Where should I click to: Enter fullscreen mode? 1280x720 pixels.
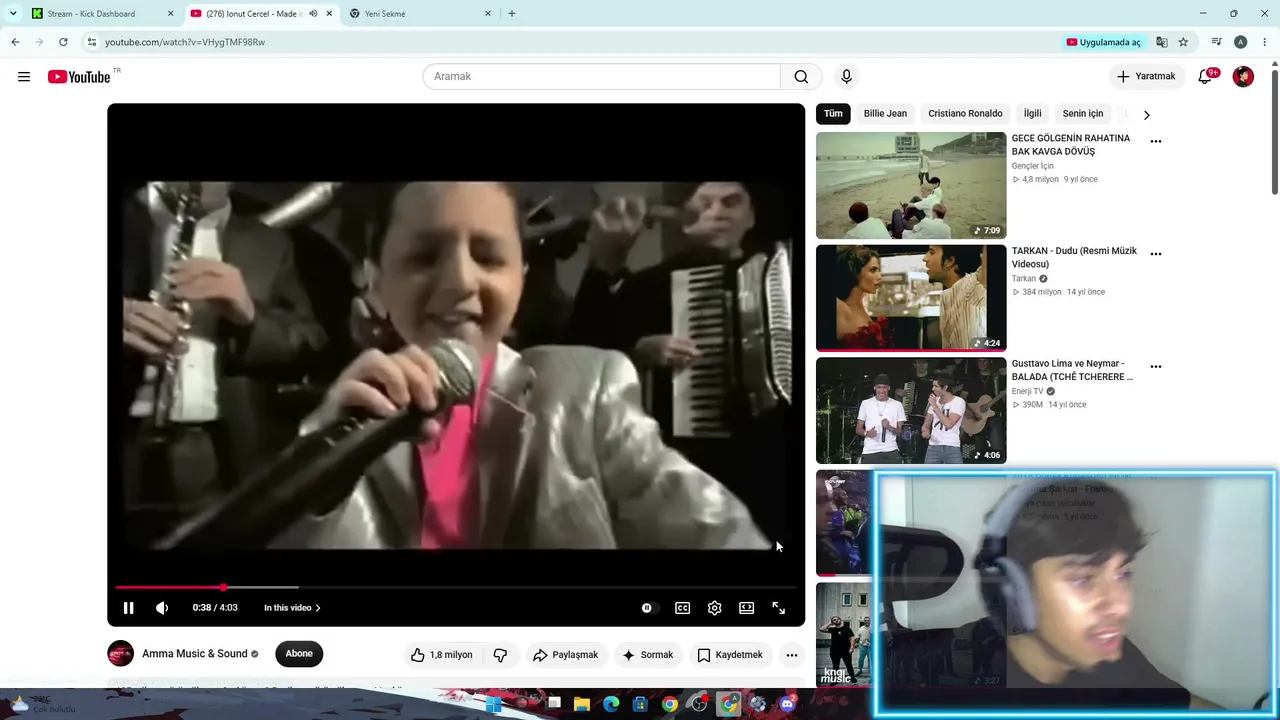click(x=778, y=608)
